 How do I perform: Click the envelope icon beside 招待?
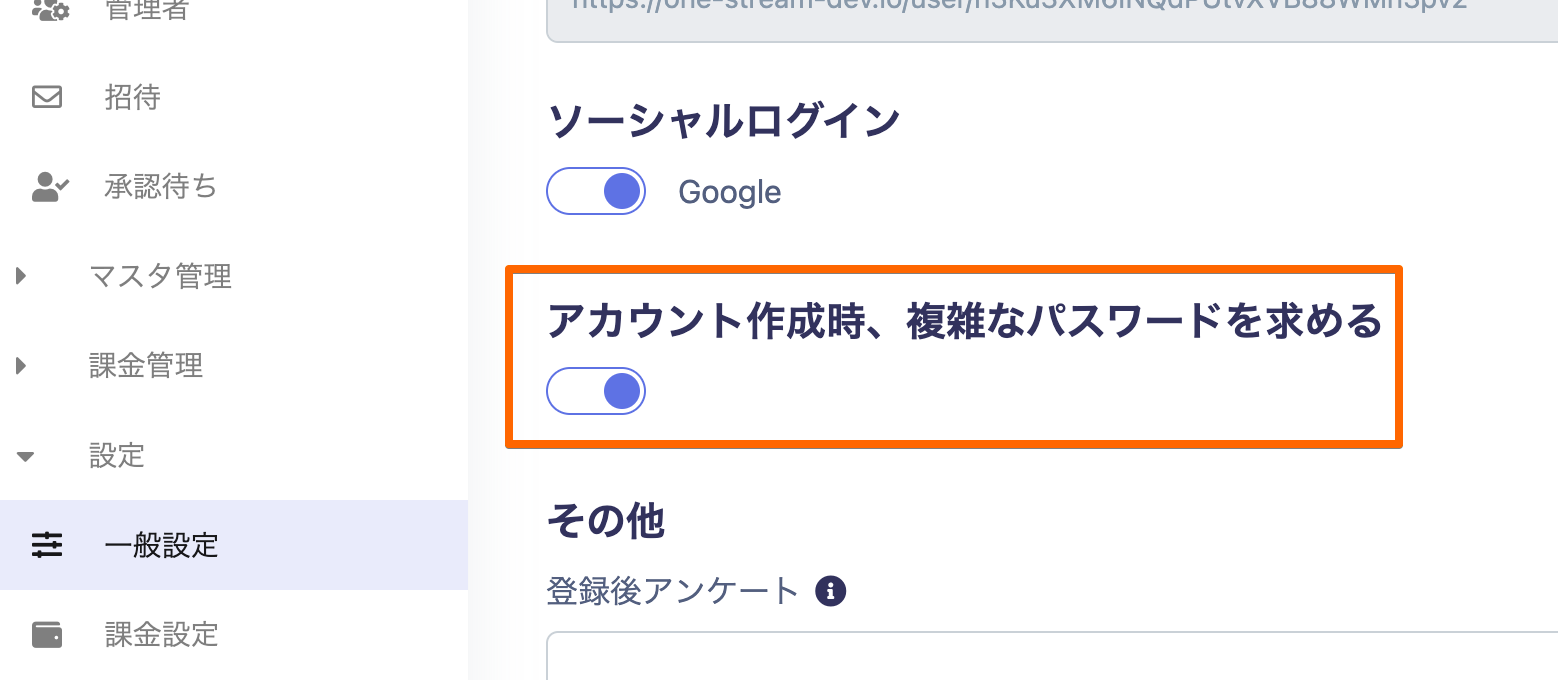47,97
